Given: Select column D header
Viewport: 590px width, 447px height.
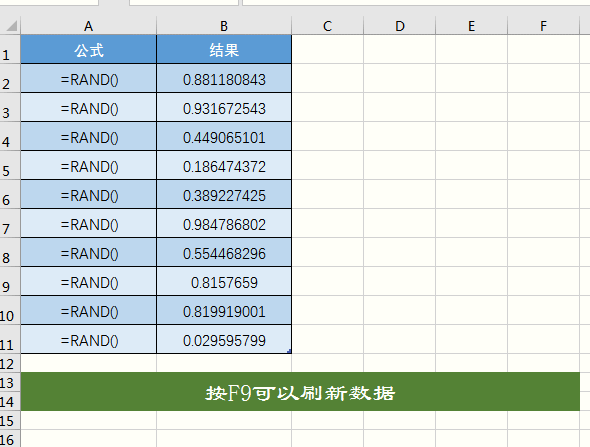Looking at the screenshot, I should (400, 26).
